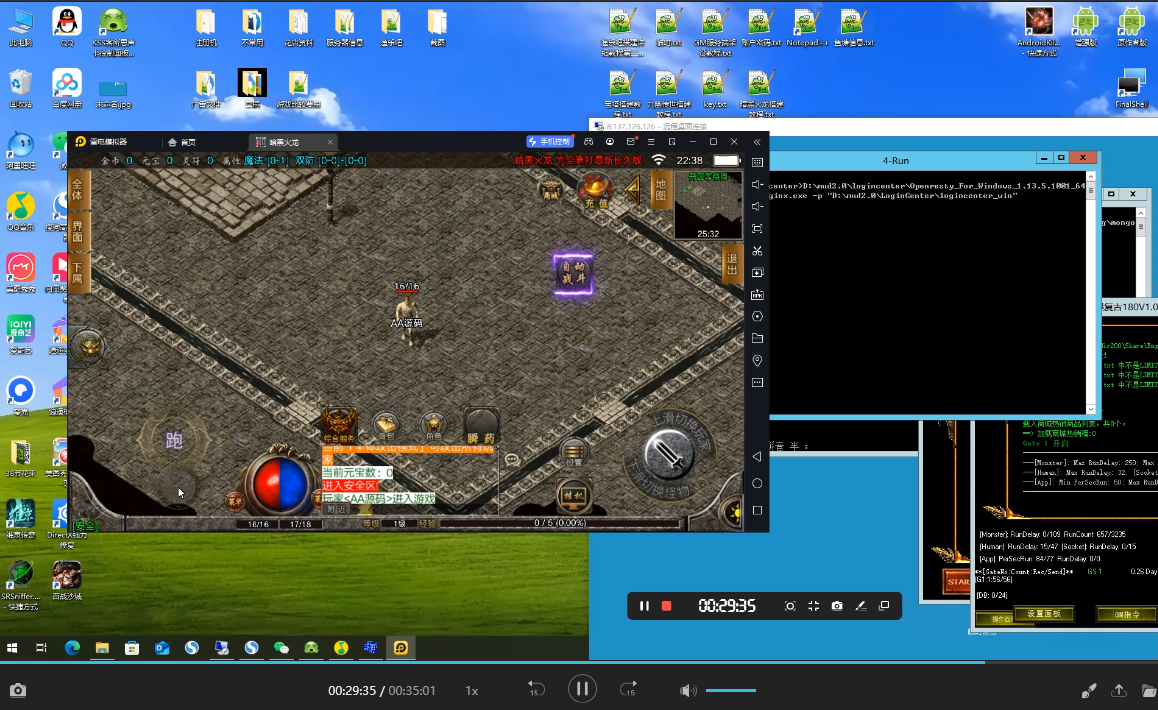Click the emulator mail icon in title bar
The height and width of the screenshot is (710, 1158).
(631, 141)
